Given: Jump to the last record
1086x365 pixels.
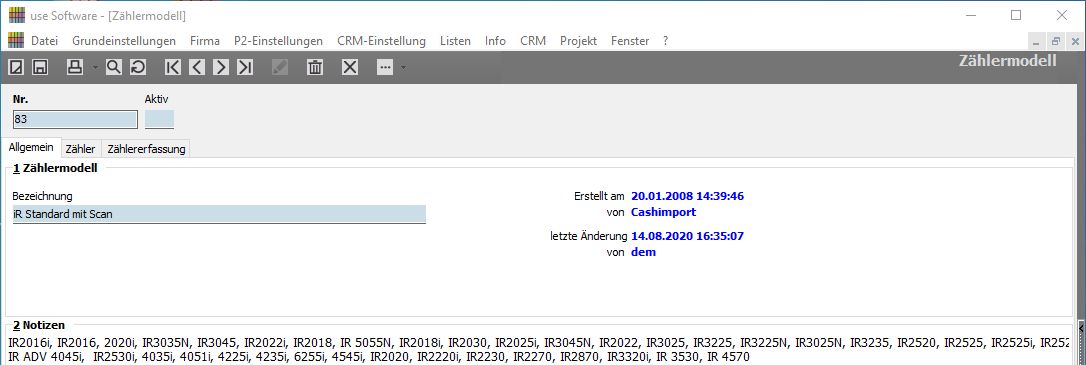Looking at the screenshot, I should point(245,67).
